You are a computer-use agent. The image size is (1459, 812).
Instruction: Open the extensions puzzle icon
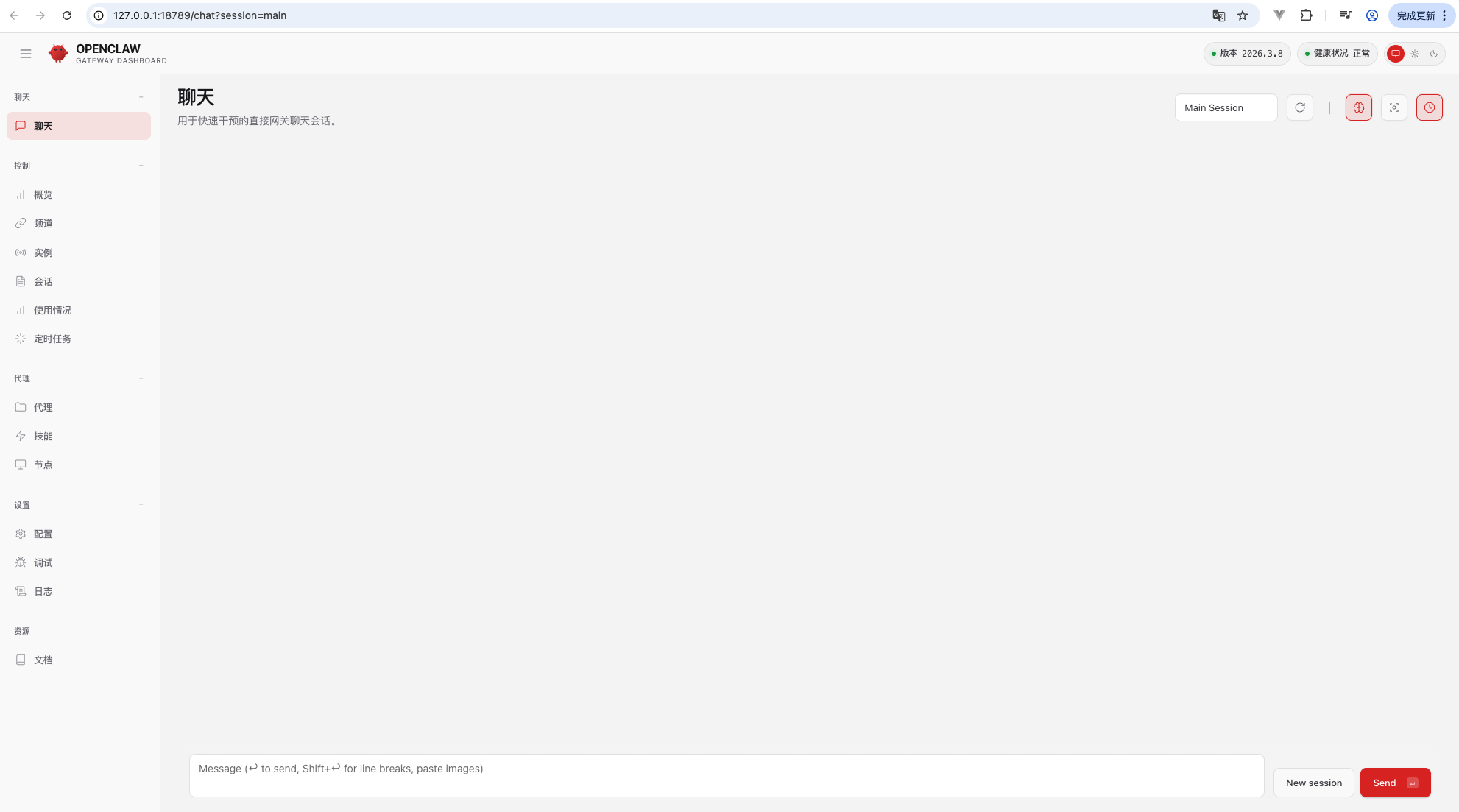tap(1306, 15)
